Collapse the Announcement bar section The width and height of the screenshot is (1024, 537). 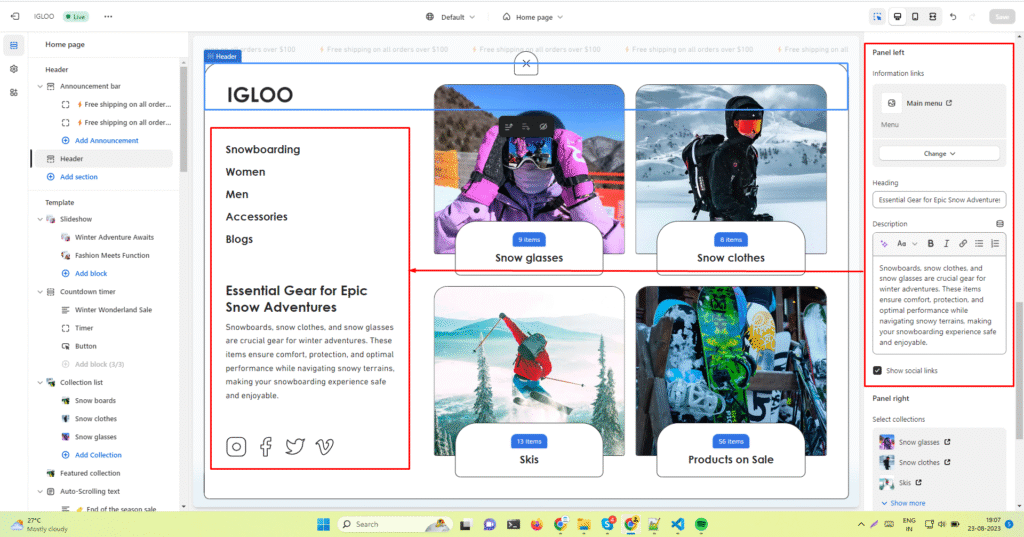click(39, 87)
